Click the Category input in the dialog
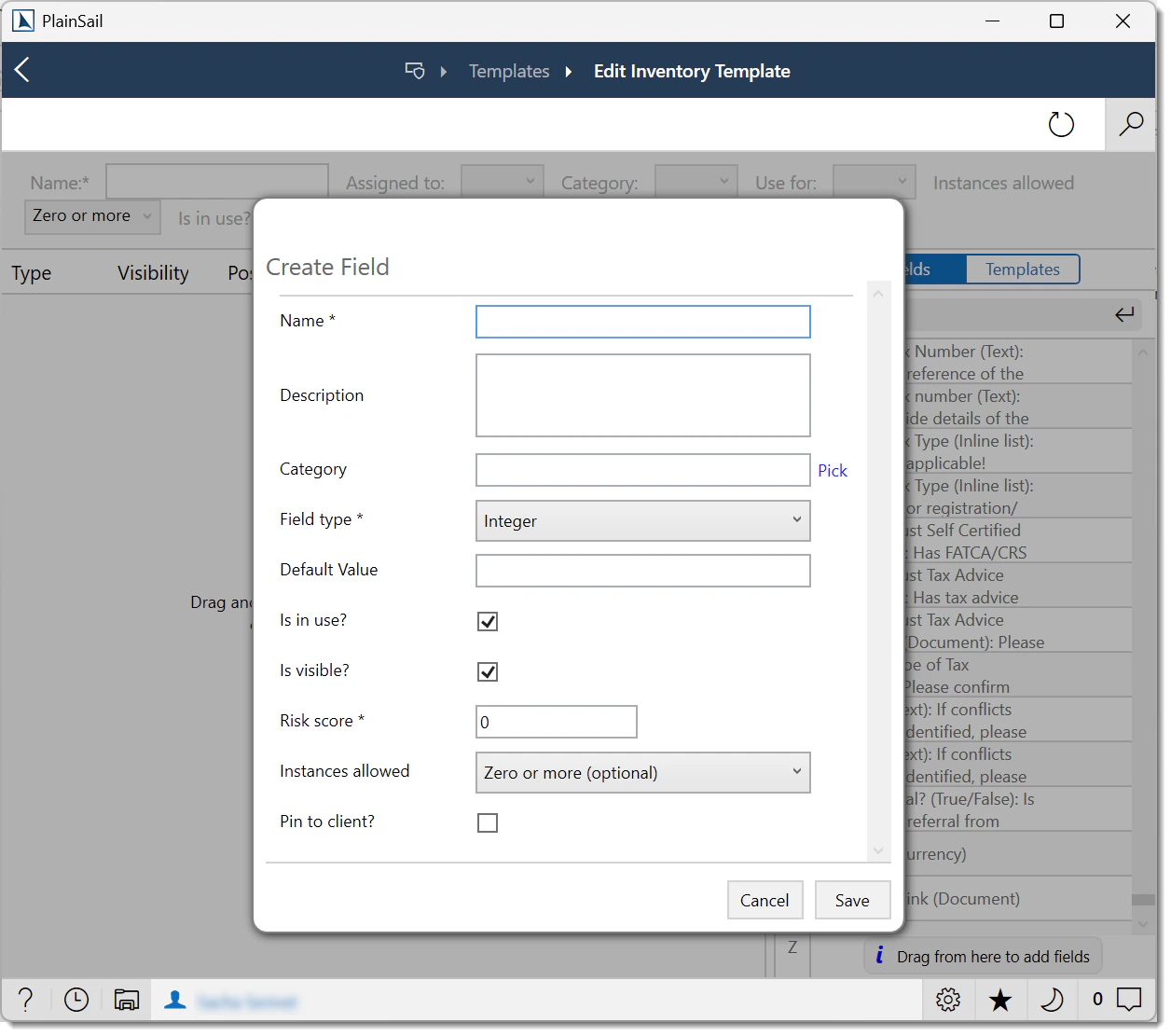The width and height of the screenshot is (1171, 1036). pos(643,470)
